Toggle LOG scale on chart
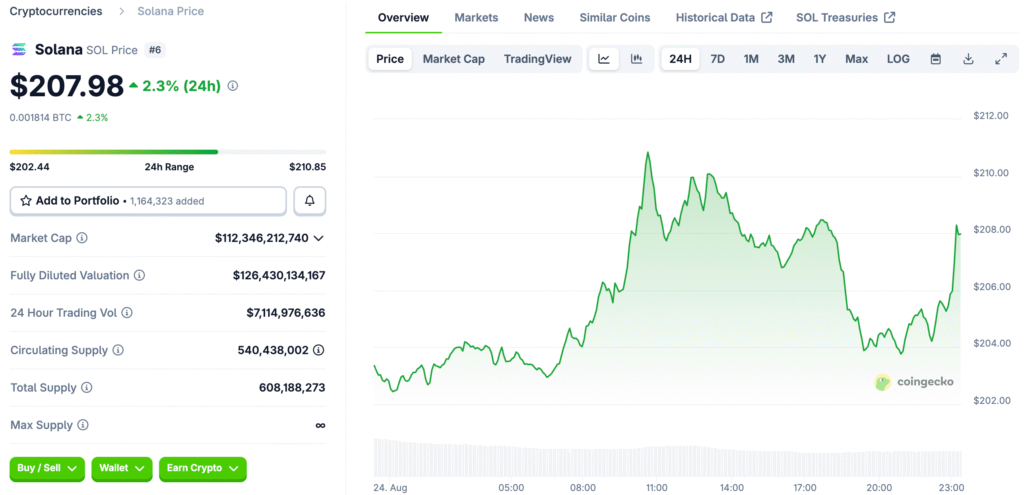 pos(898,59)
